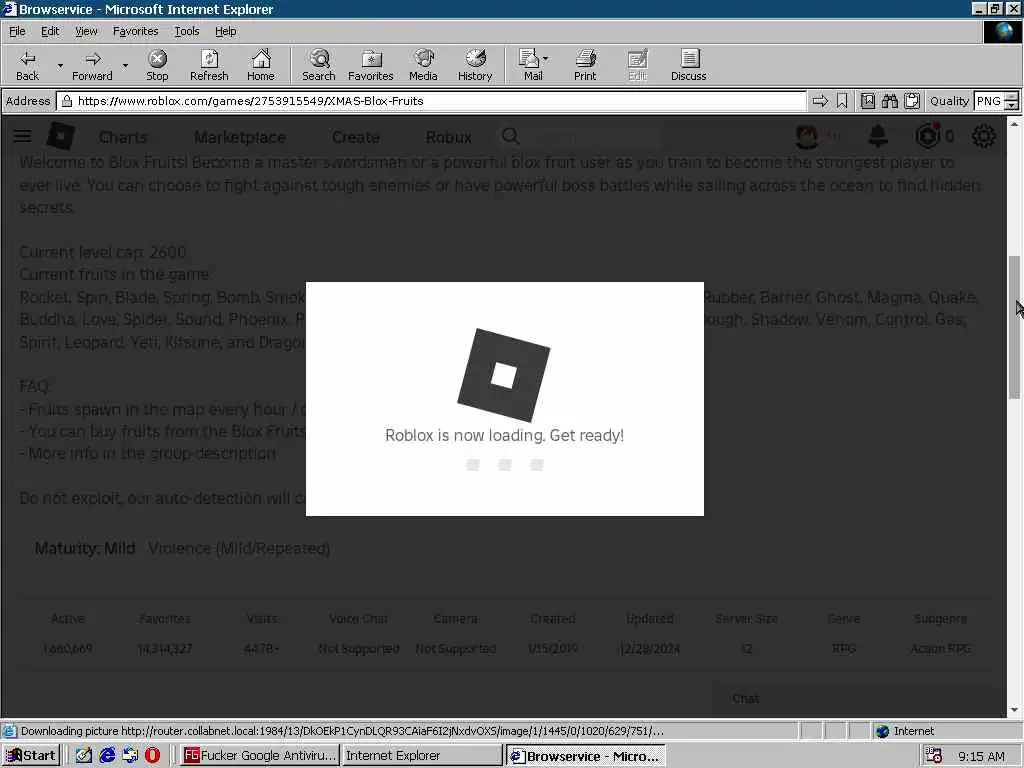Open the Robux balance icon
Viewport: 1024px width, 768px height.
tap(927, 136)
